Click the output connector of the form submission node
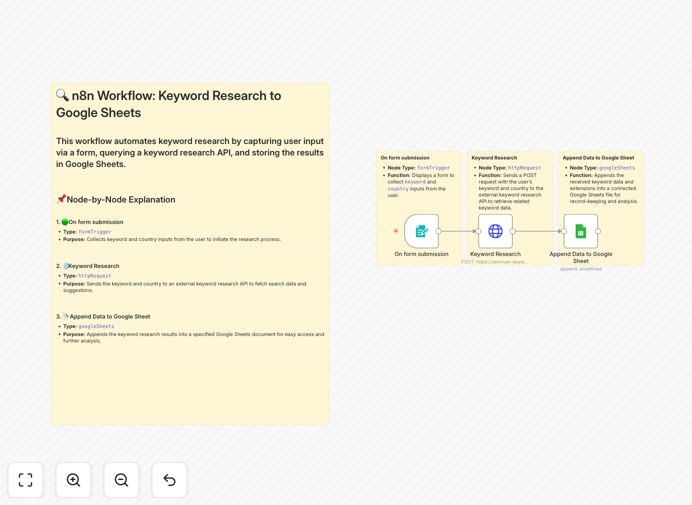Viewport: 692px width, 505px height. [x=439, y=231]
